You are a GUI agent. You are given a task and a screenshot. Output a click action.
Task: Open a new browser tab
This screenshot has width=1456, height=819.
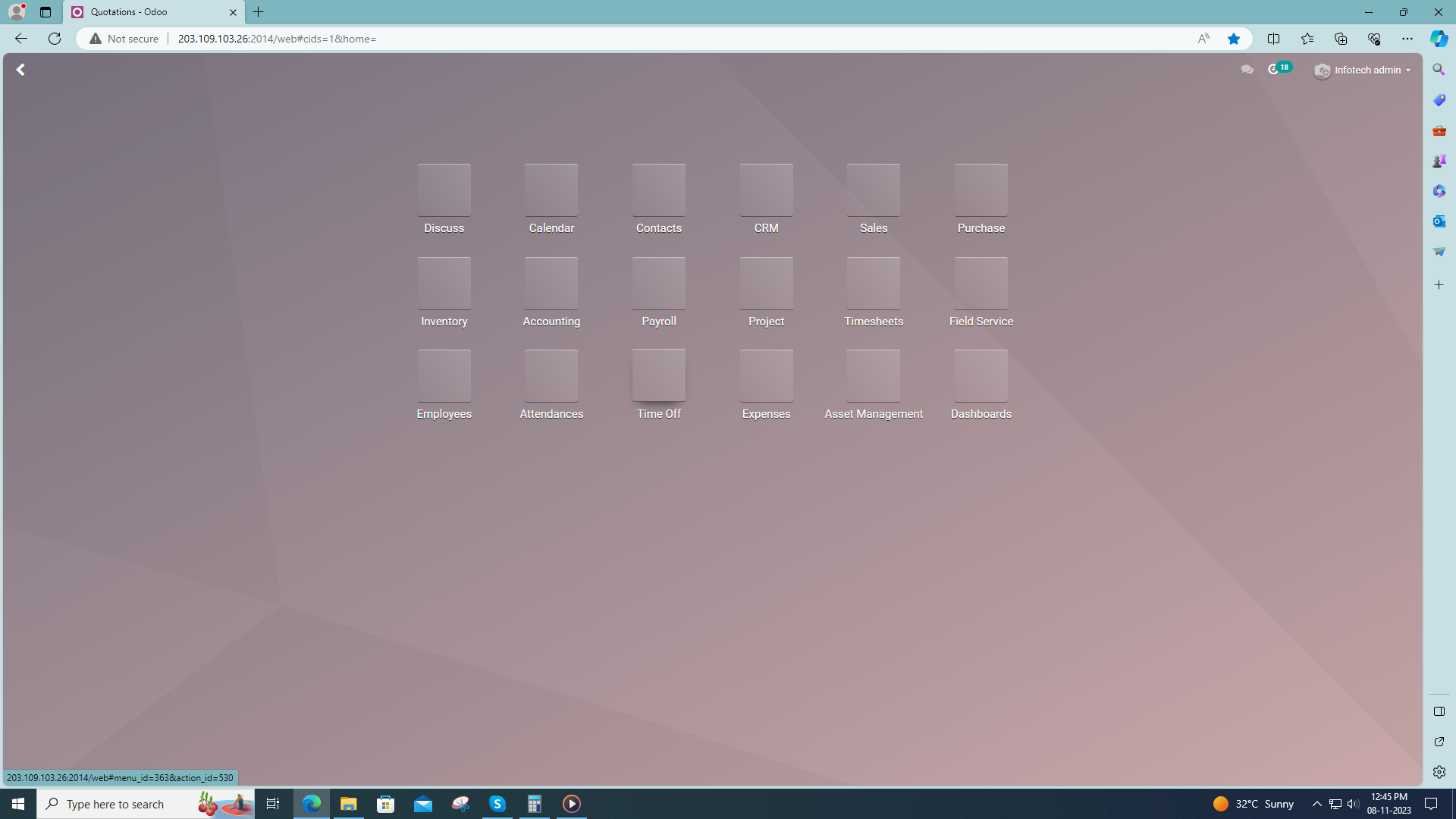(x=259, y=12)
